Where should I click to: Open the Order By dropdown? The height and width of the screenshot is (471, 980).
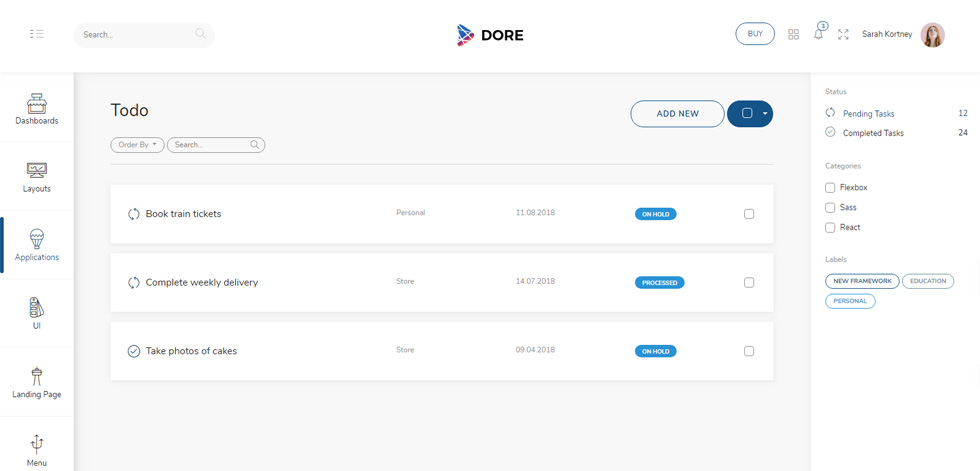[x=138, y=145]
